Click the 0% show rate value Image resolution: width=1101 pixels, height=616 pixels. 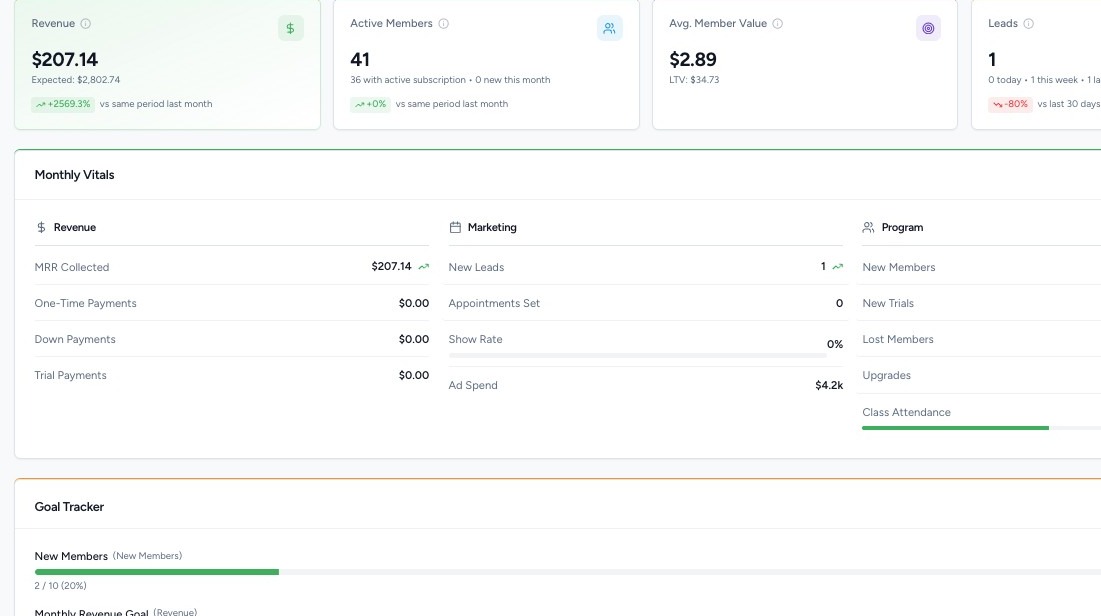pos(835,344)
